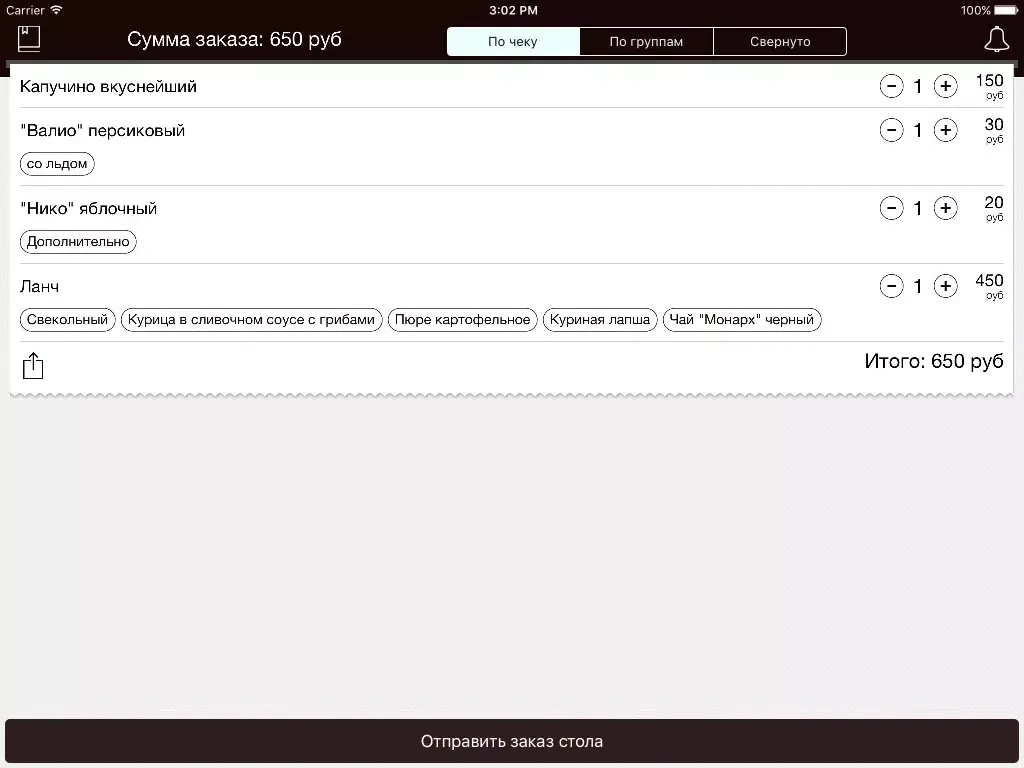Tap the Свекольный lunch option tag
This screenshot has width=1024, height=768.
(67, 320)
